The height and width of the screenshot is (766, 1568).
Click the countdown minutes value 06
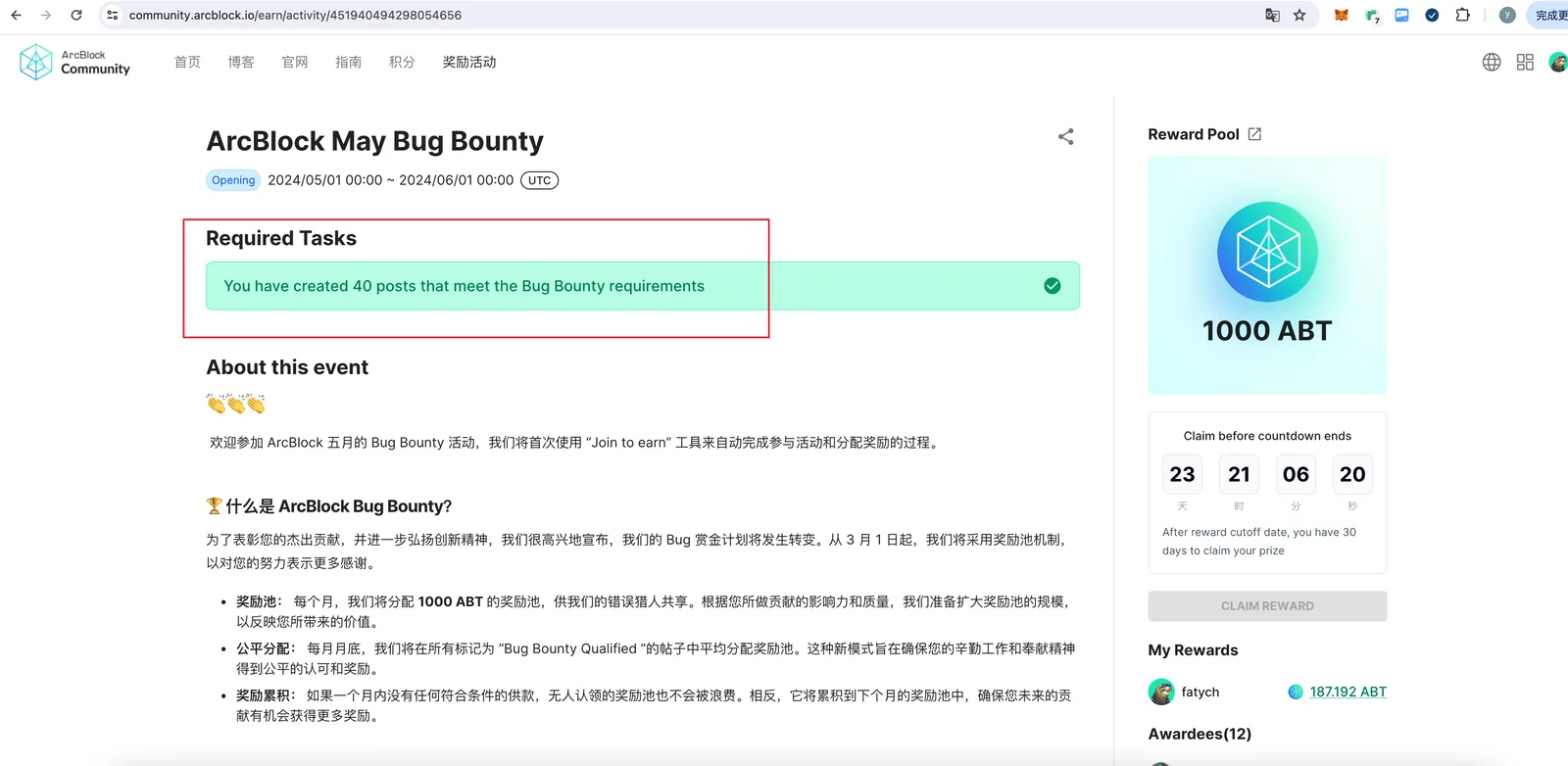[x=1296, y=474]
